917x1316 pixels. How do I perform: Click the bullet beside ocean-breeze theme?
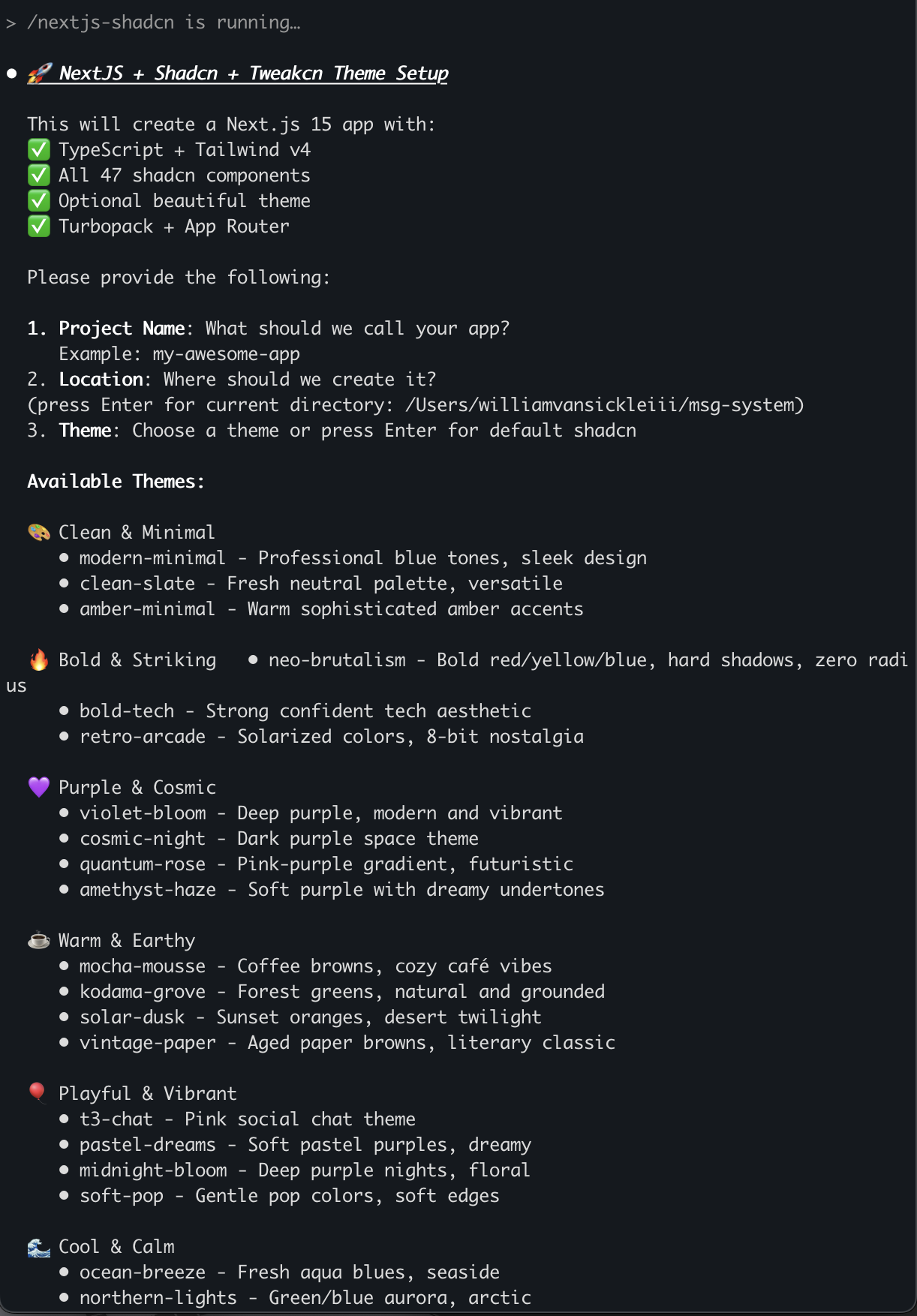point(65,1272)
